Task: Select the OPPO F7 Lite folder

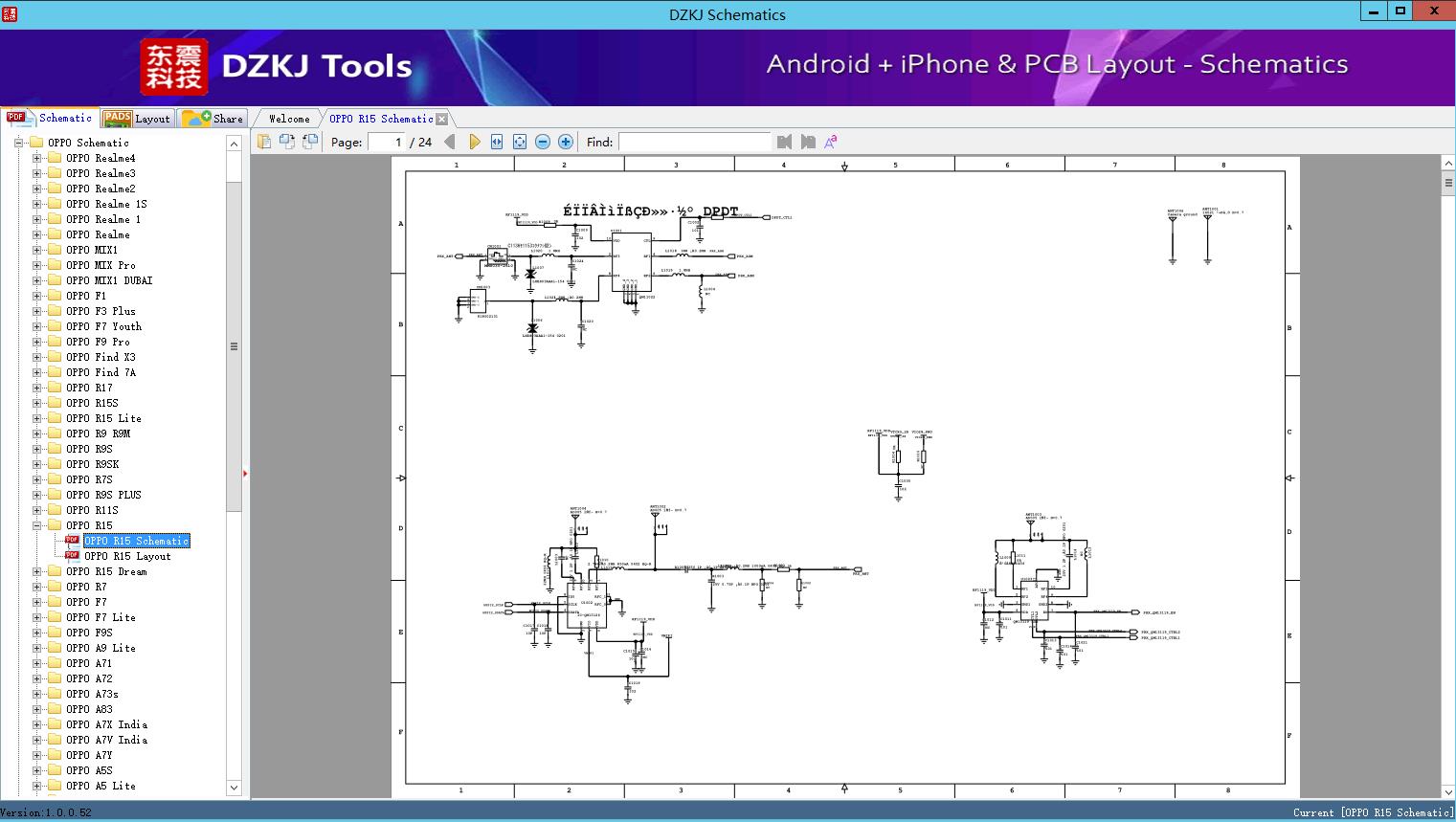Action: pyautogui.click(x=101, y=617)
